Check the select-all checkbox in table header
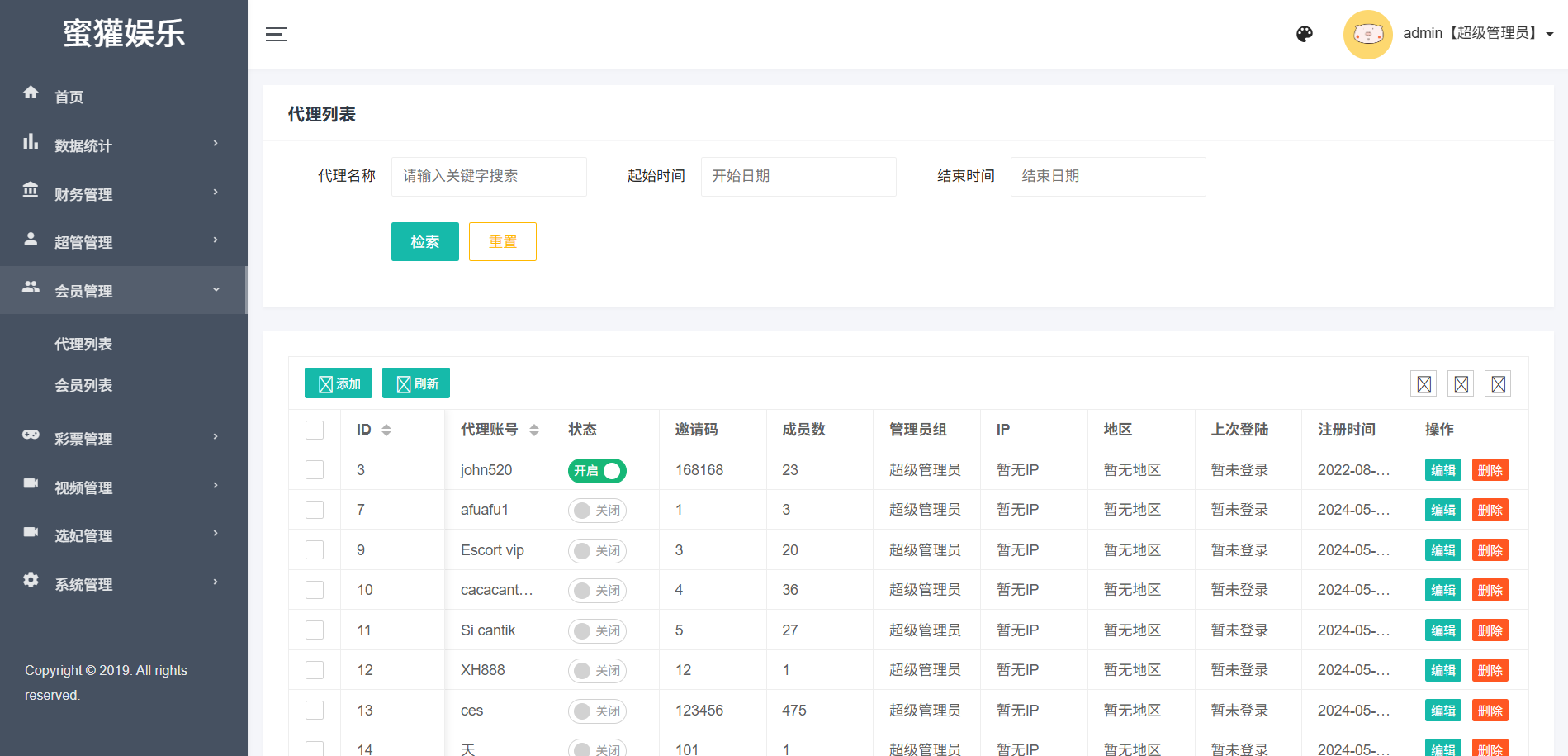 pyautogui.click(x=315, y=430)
